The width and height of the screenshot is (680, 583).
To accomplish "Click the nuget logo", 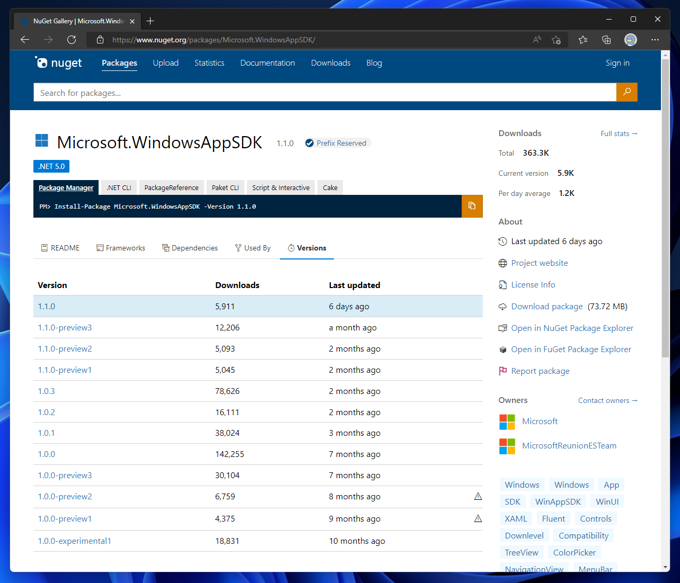I will tap(58, 63).
